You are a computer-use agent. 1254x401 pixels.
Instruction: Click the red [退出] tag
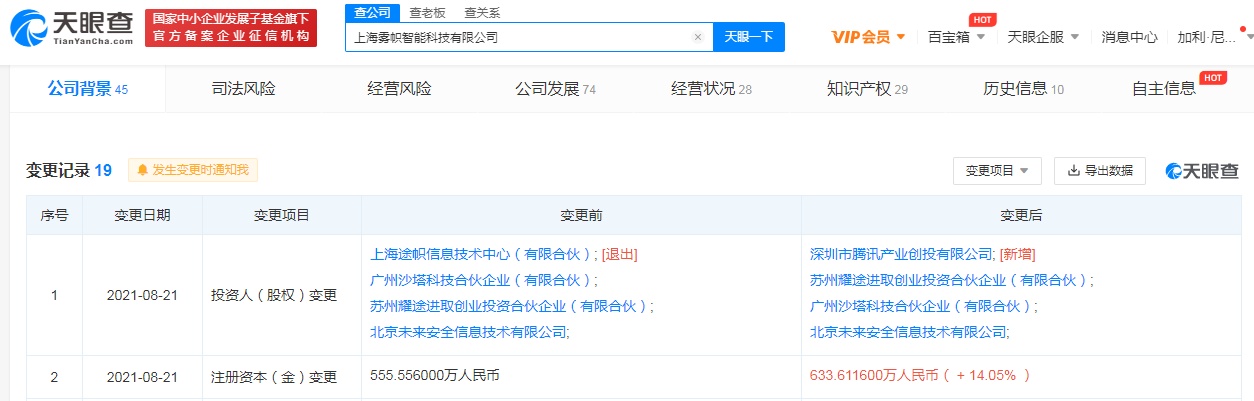click(619, 254)
